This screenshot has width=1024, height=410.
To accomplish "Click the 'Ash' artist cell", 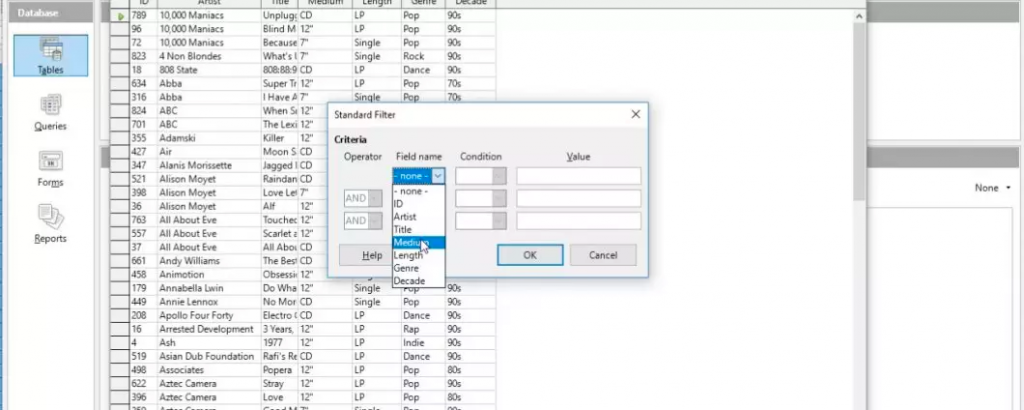I will [209, 343].
